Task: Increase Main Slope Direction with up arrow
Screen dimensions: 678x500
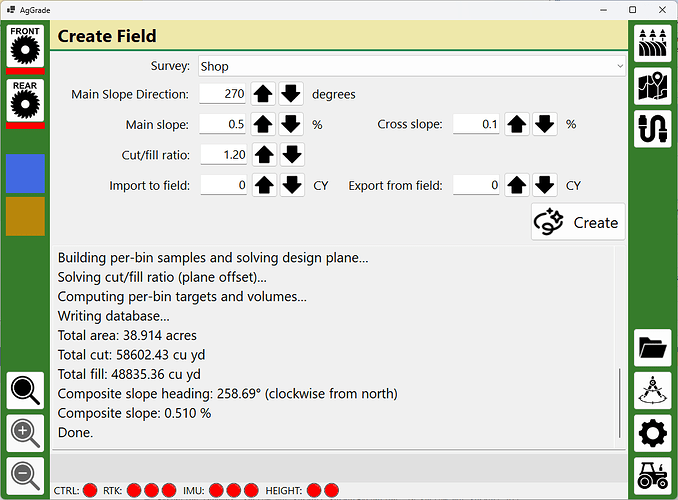Action: (263, 94)
